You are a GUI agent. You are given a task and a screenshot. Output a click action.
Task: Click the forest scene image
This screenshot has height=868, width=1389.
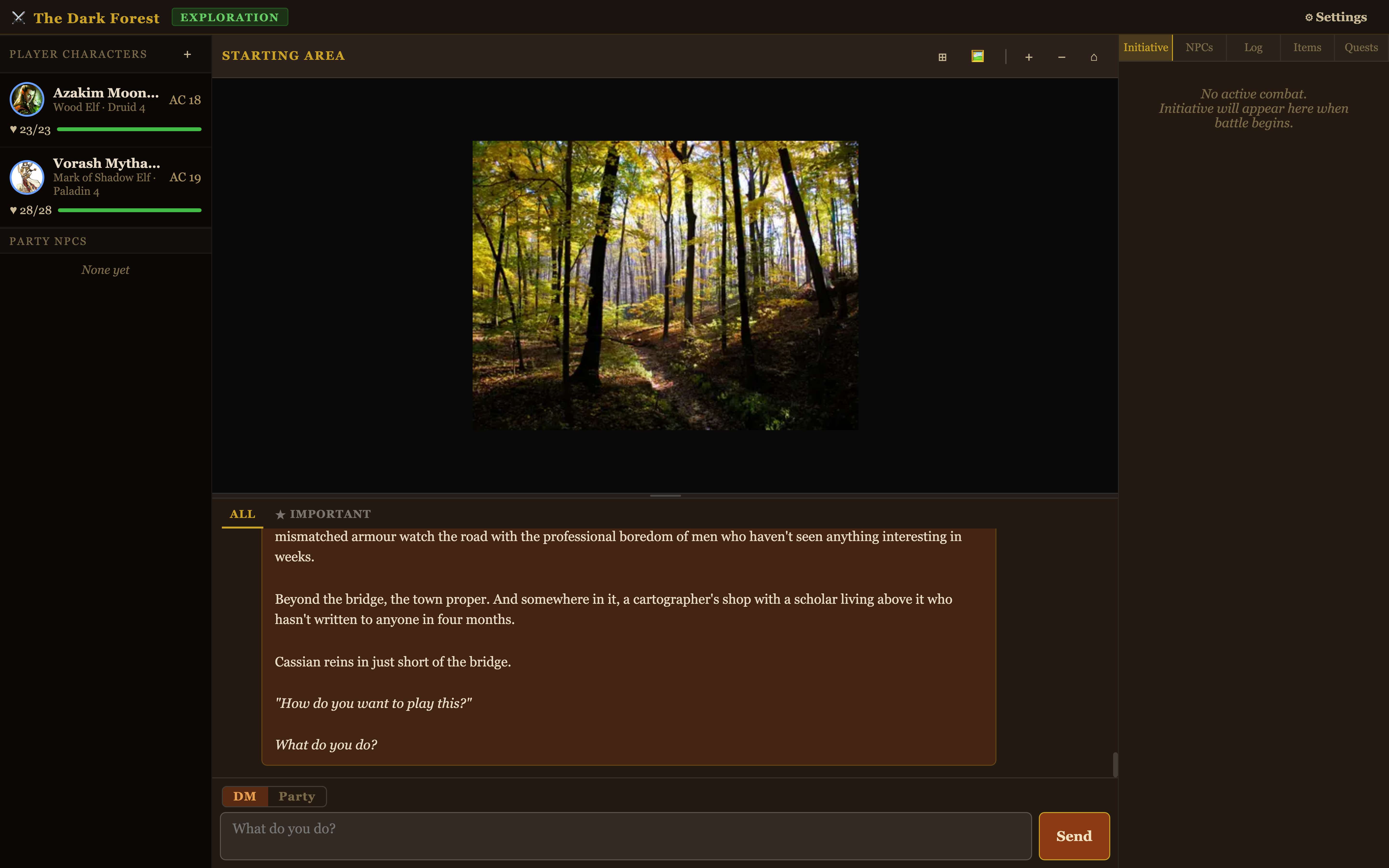[665, 285]
